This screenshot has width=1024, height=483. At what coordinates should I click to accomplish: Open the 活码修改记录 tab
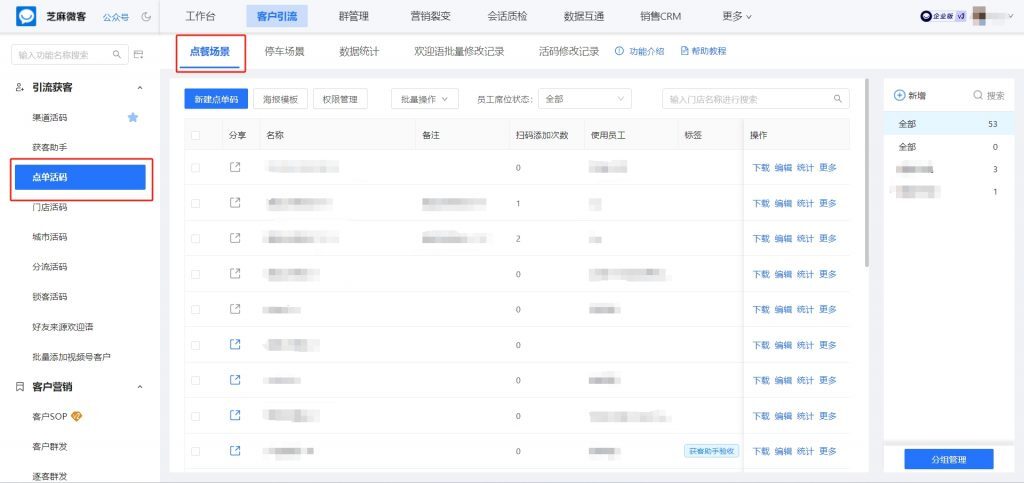[x=569, y=51]
